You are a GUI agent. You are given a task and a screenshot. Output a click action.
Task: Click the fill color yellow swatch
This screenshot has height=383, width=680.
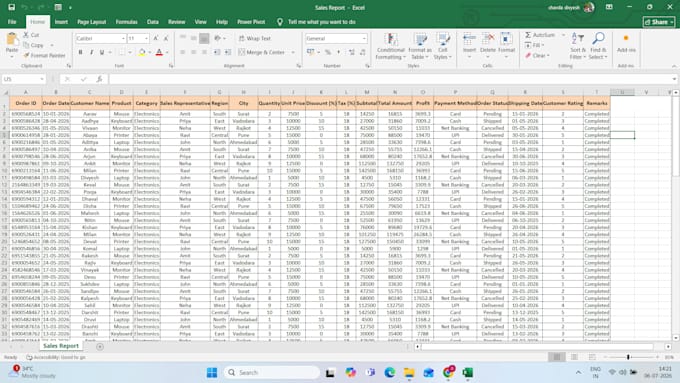click(142, 52)
